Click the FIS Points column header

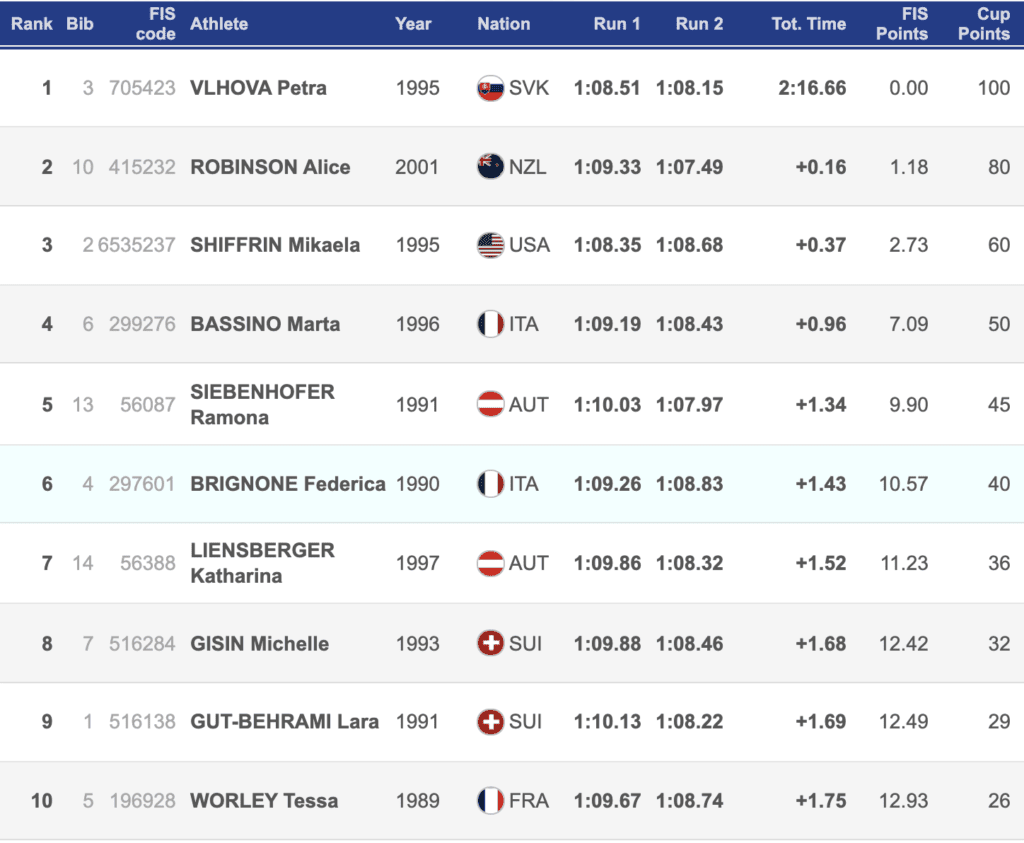point(902,23)
